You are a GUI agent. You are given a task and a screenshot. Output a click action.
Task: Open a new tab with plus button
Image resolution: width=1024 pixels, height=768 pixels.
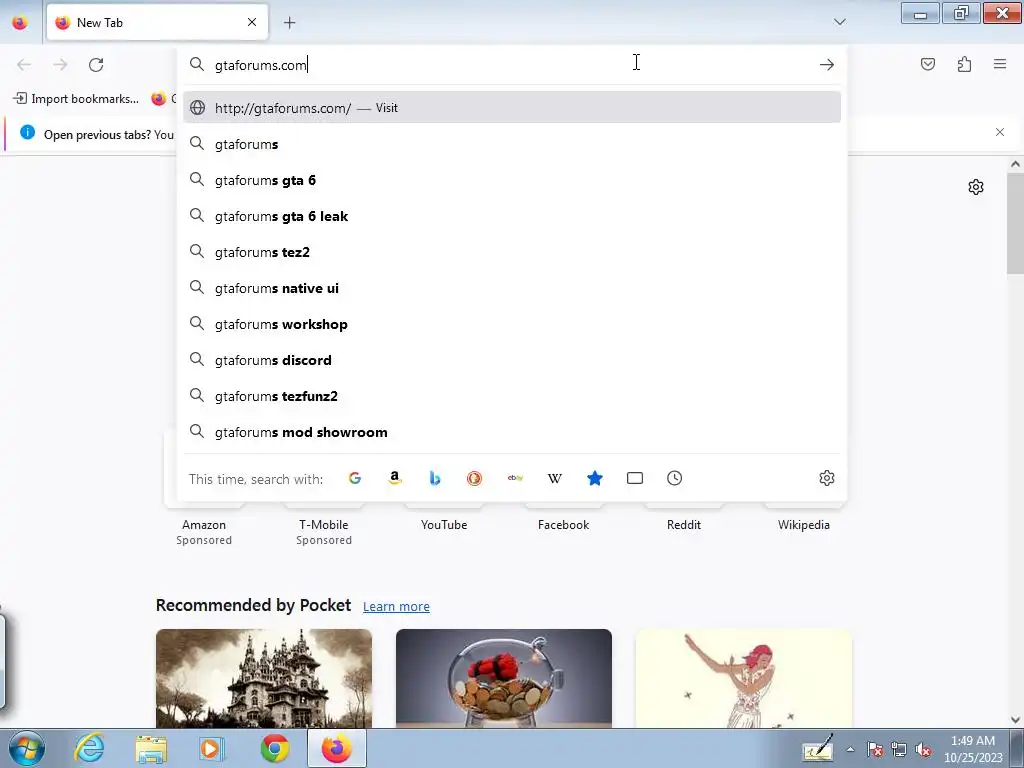tap(289, 23)
